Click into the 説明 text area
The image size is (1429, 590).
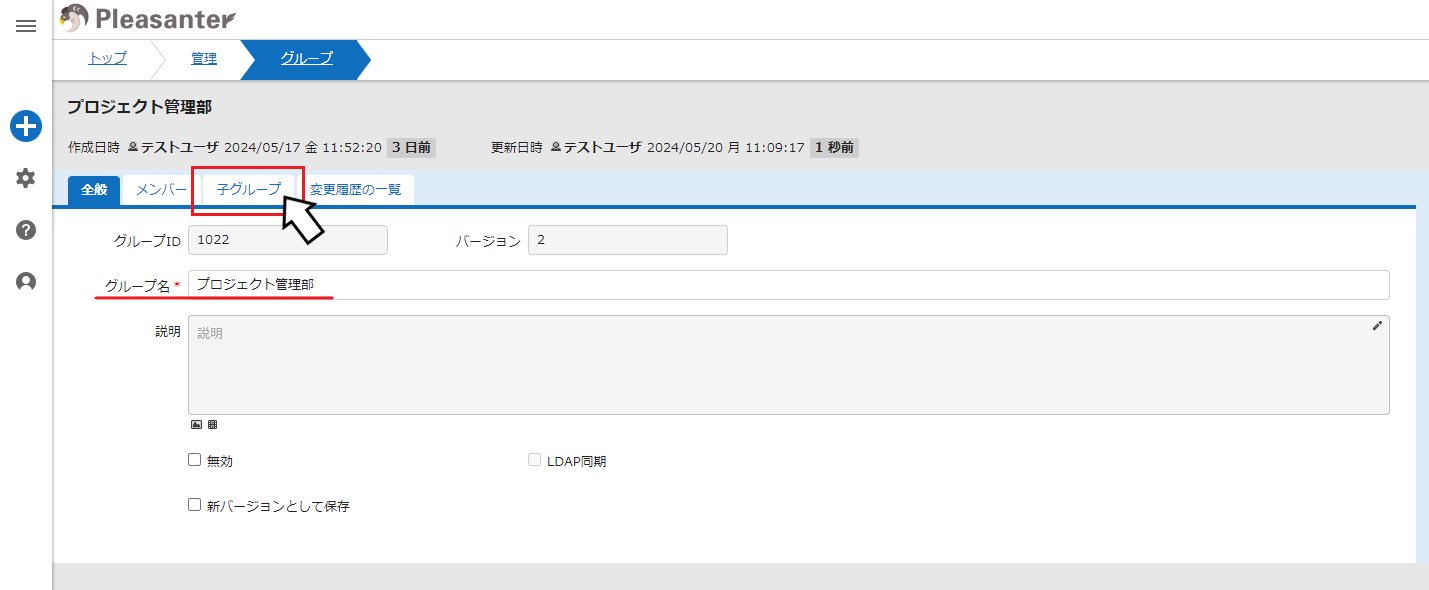pyautogui.click(x=789, y=365)
